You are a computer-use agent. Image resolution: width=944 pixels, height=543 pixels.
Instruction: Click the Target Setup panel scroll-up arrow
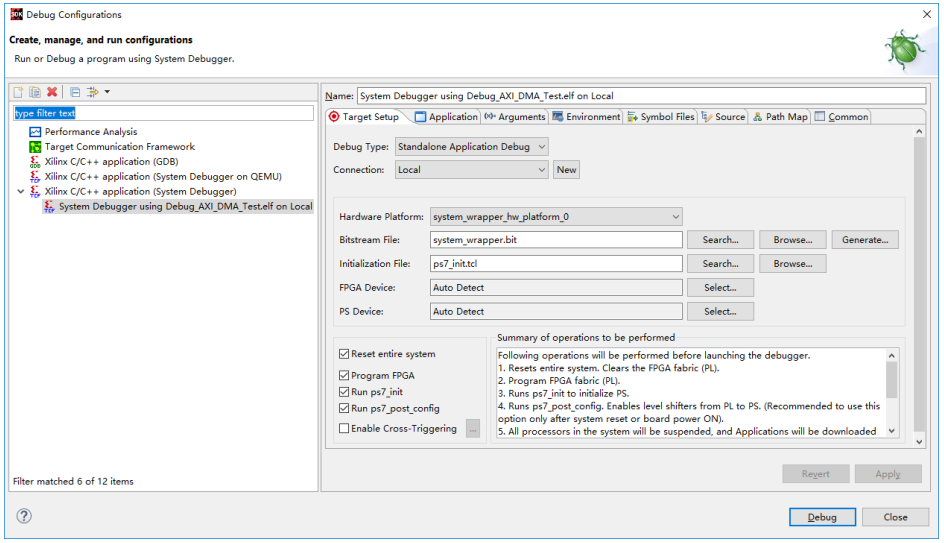919,131
